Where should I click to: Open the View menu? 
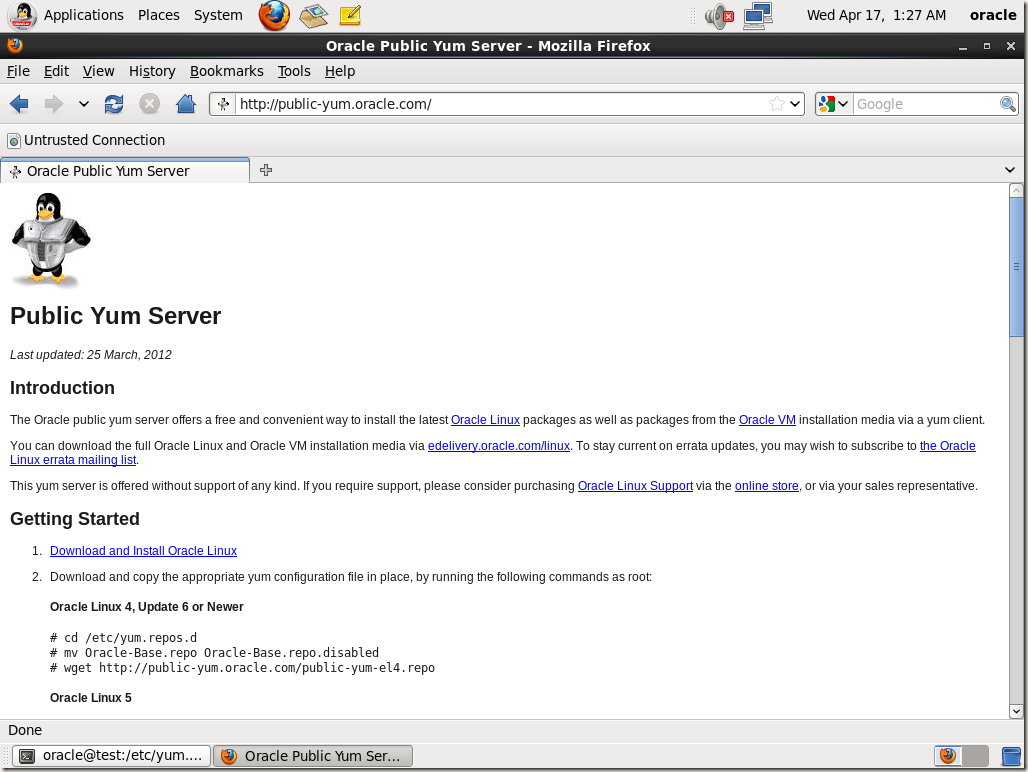click(x=98, y=71)
